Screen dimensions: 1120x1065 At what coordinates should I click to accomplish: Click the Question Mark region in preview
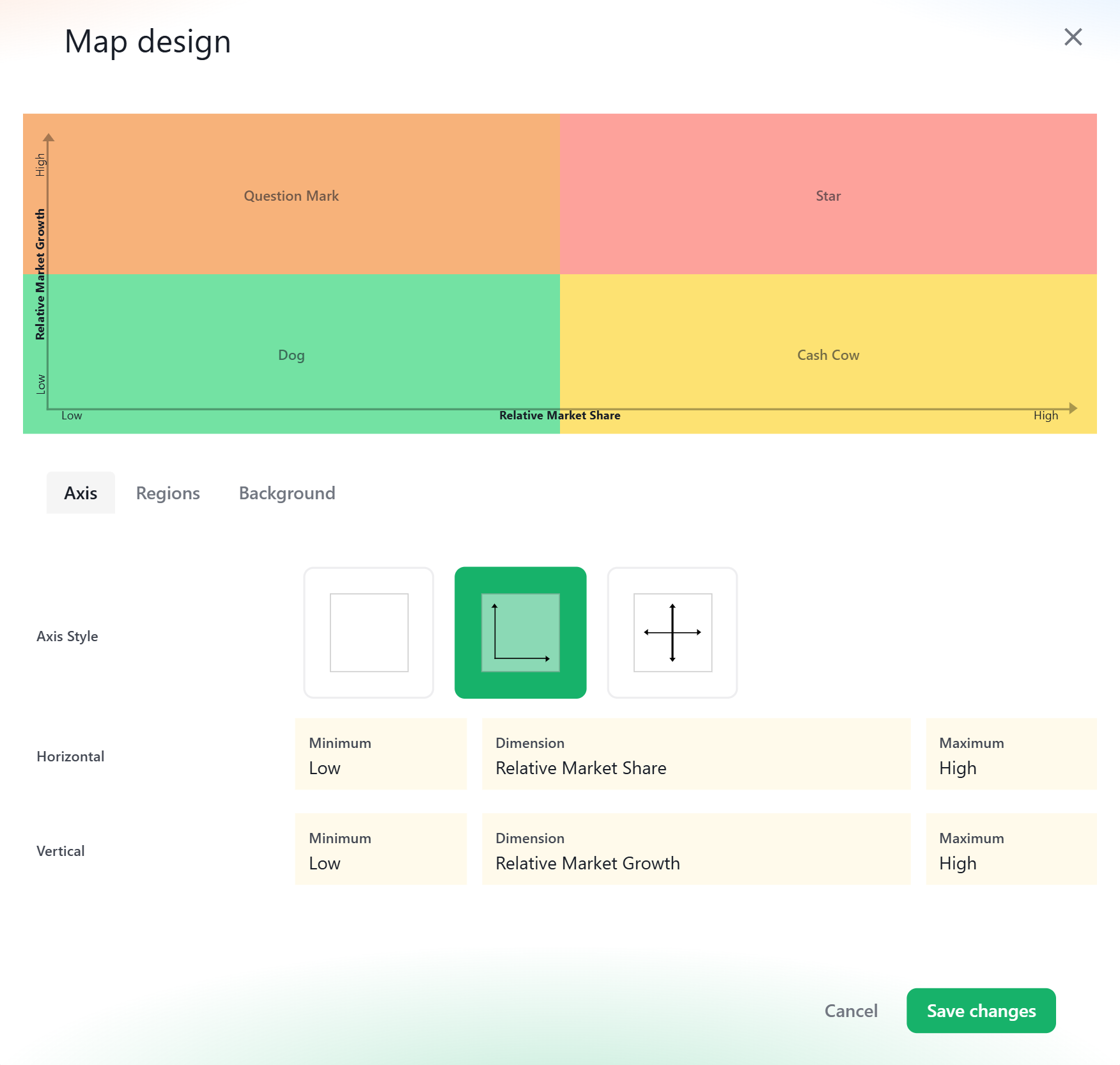(x=292, y=194)
